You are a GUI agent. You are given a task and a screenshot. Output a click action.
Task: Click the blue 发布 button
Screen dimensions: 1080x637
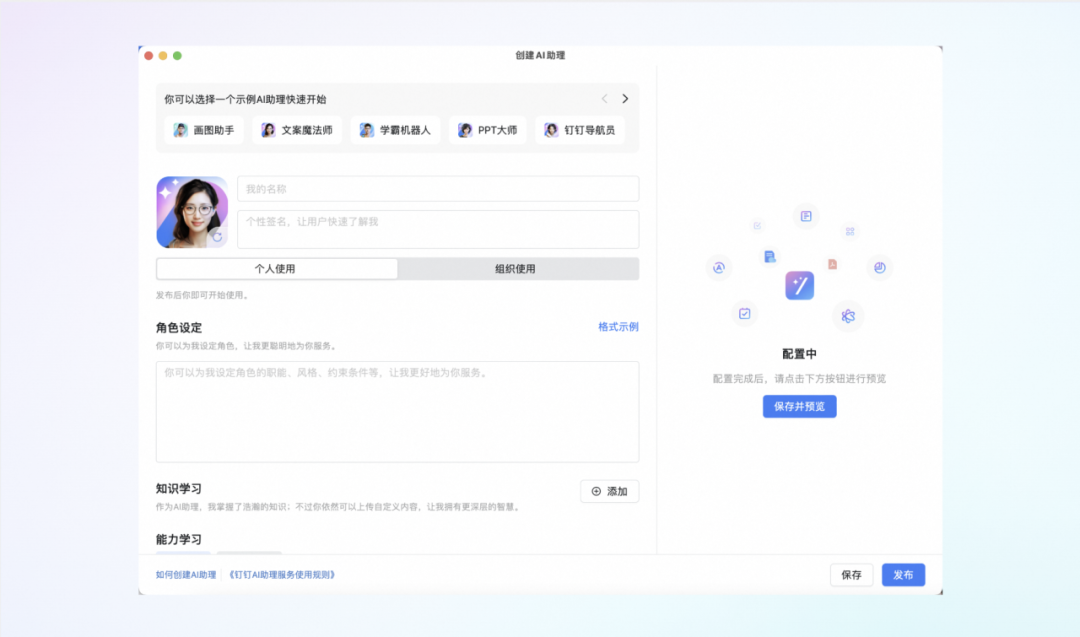click(x=903, y=575)
